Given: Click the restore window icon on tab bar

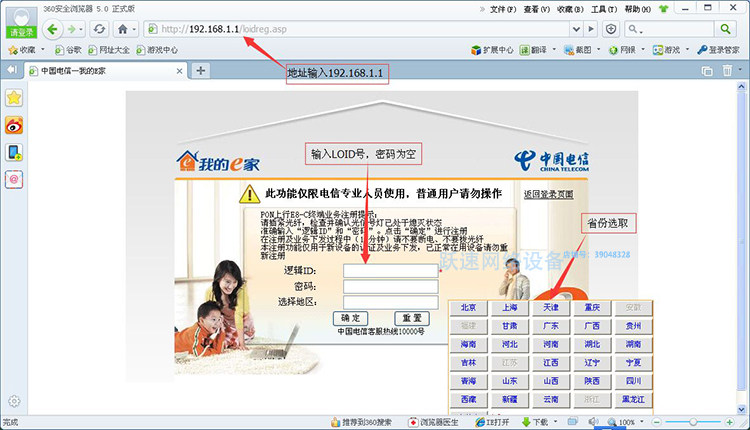Looking at the screenshot, I should pos(706,71).
